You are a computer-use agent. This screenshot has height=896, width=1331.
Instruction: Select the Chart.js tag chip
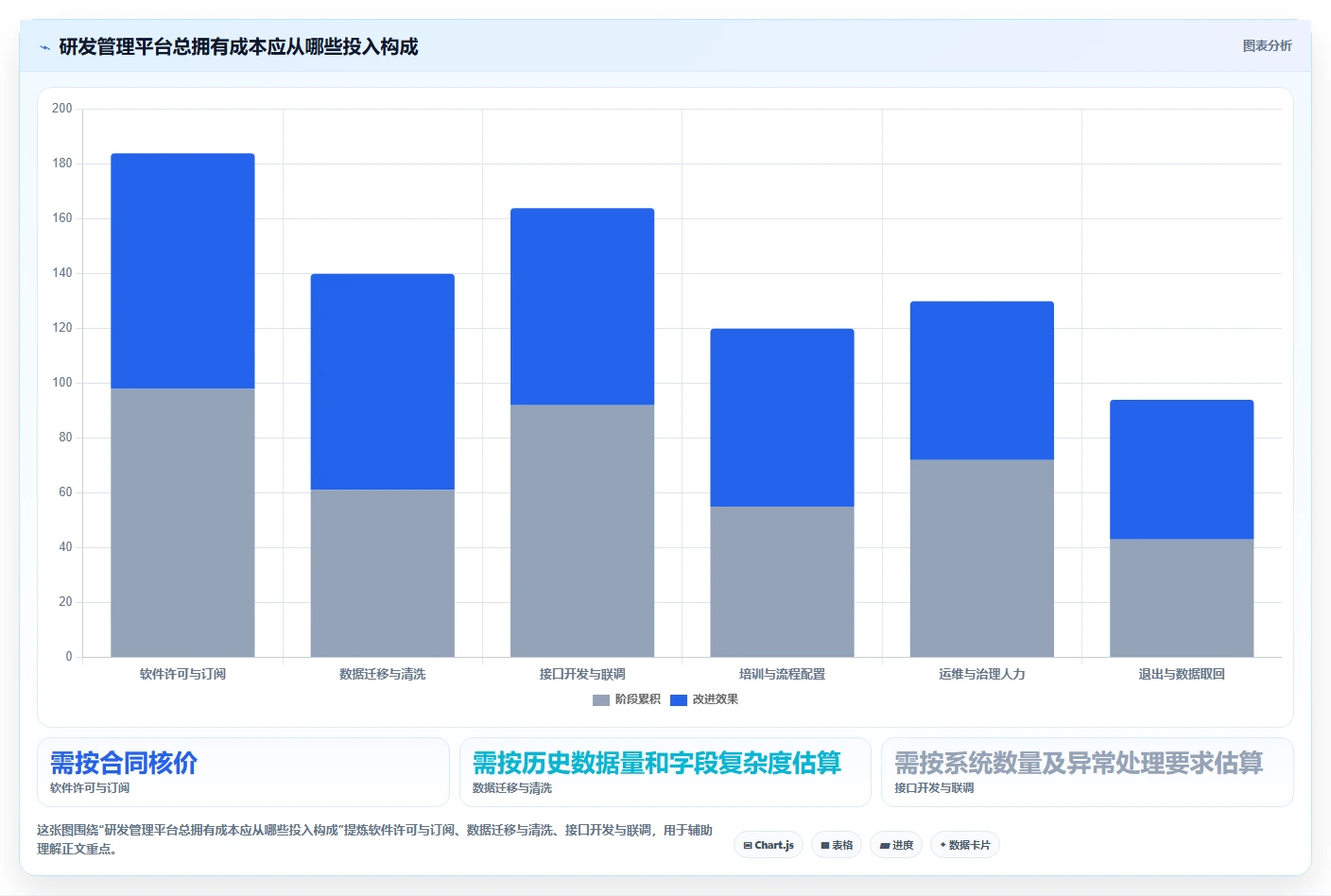[769, 845]
